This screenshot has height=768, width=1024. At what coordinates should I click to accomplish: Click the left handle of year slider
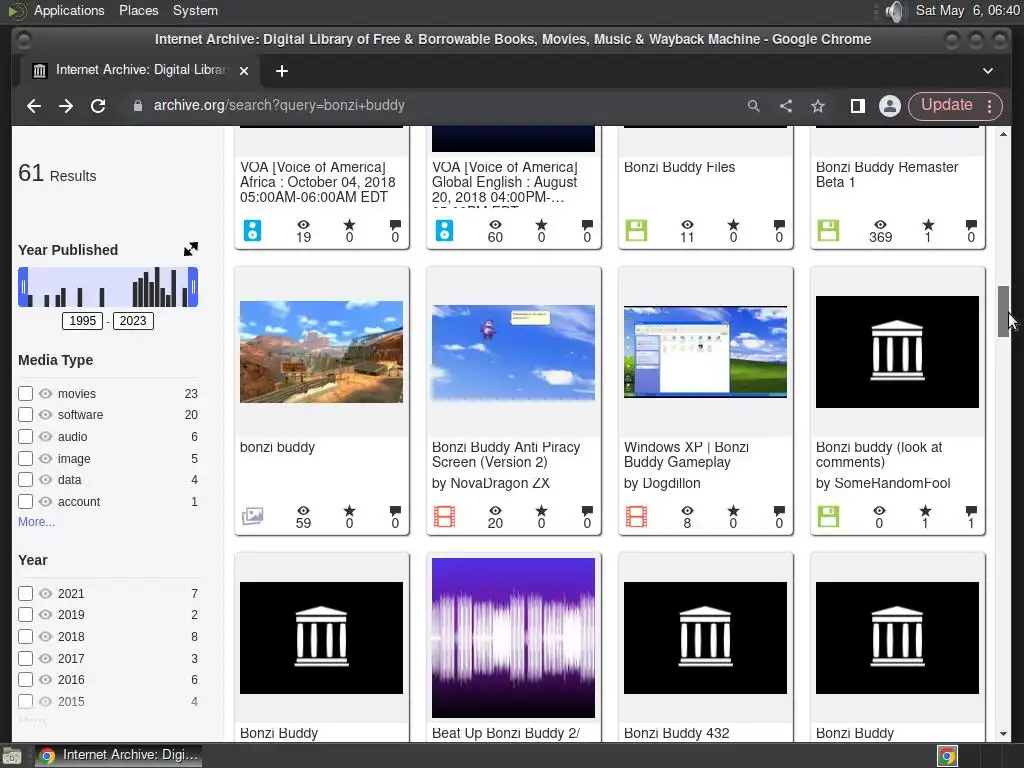click(x=23, y=287)
